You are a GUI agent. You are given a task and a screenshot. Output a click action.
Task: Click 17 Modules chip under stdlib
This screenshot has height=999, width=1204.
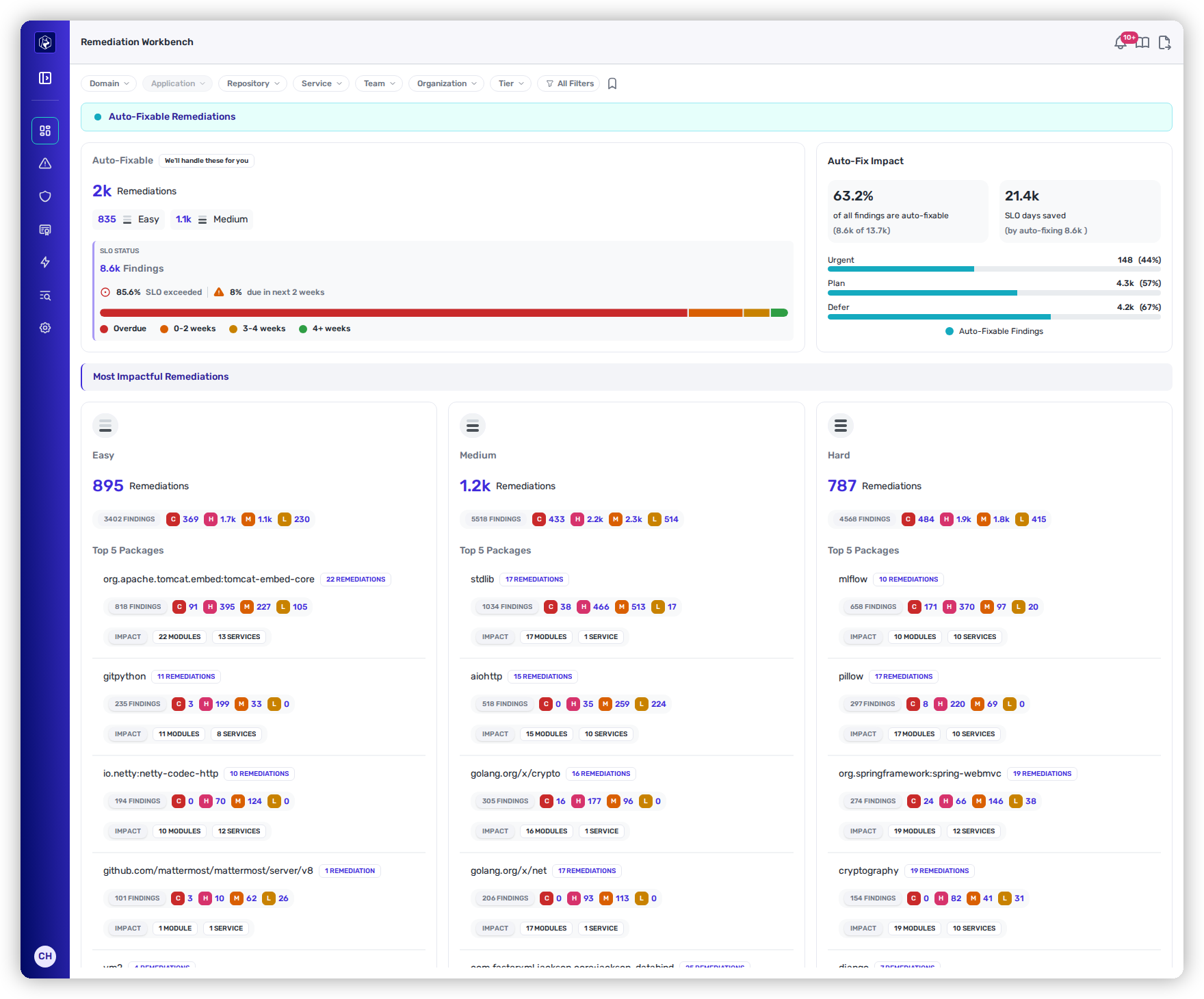point(546,637)
